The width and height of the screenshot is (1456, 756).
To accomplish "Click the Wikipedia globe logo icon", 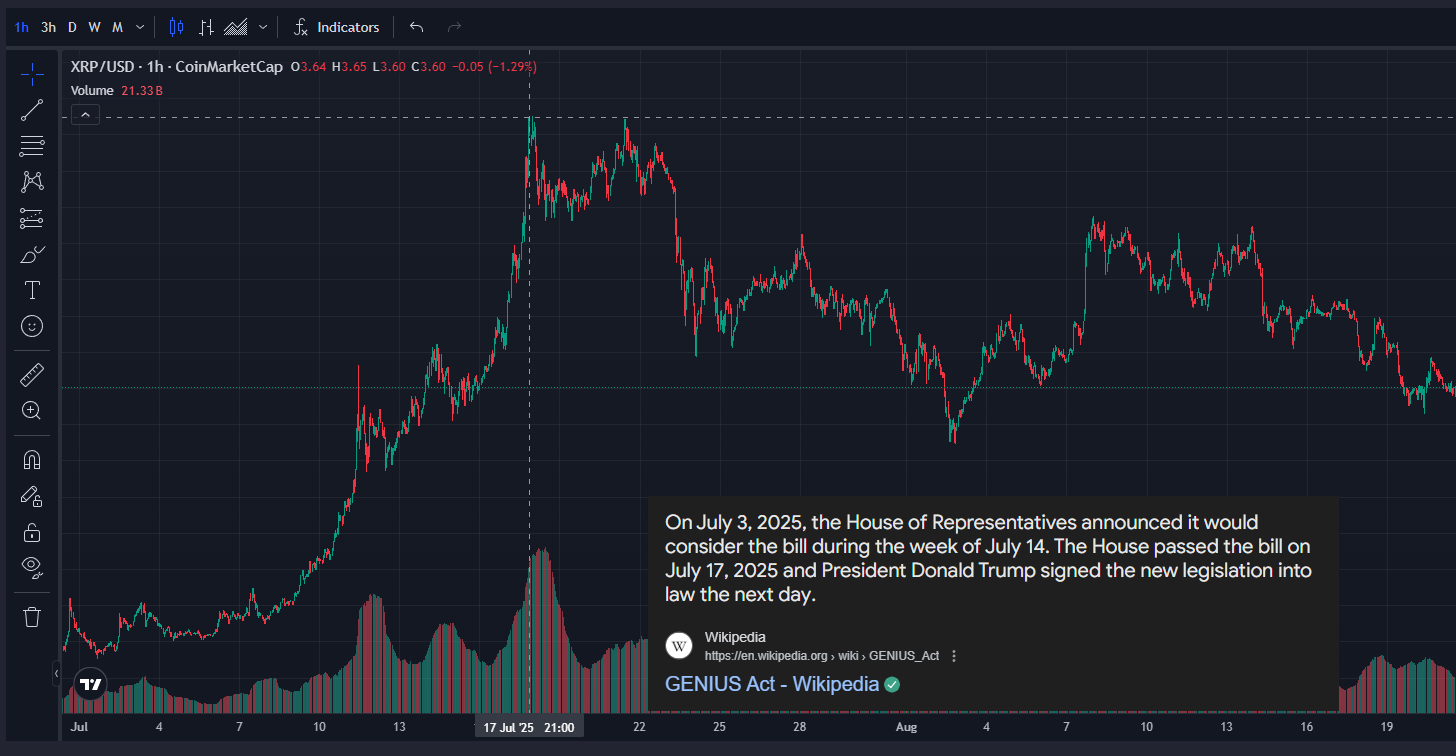I will click(x=680, y=646).
